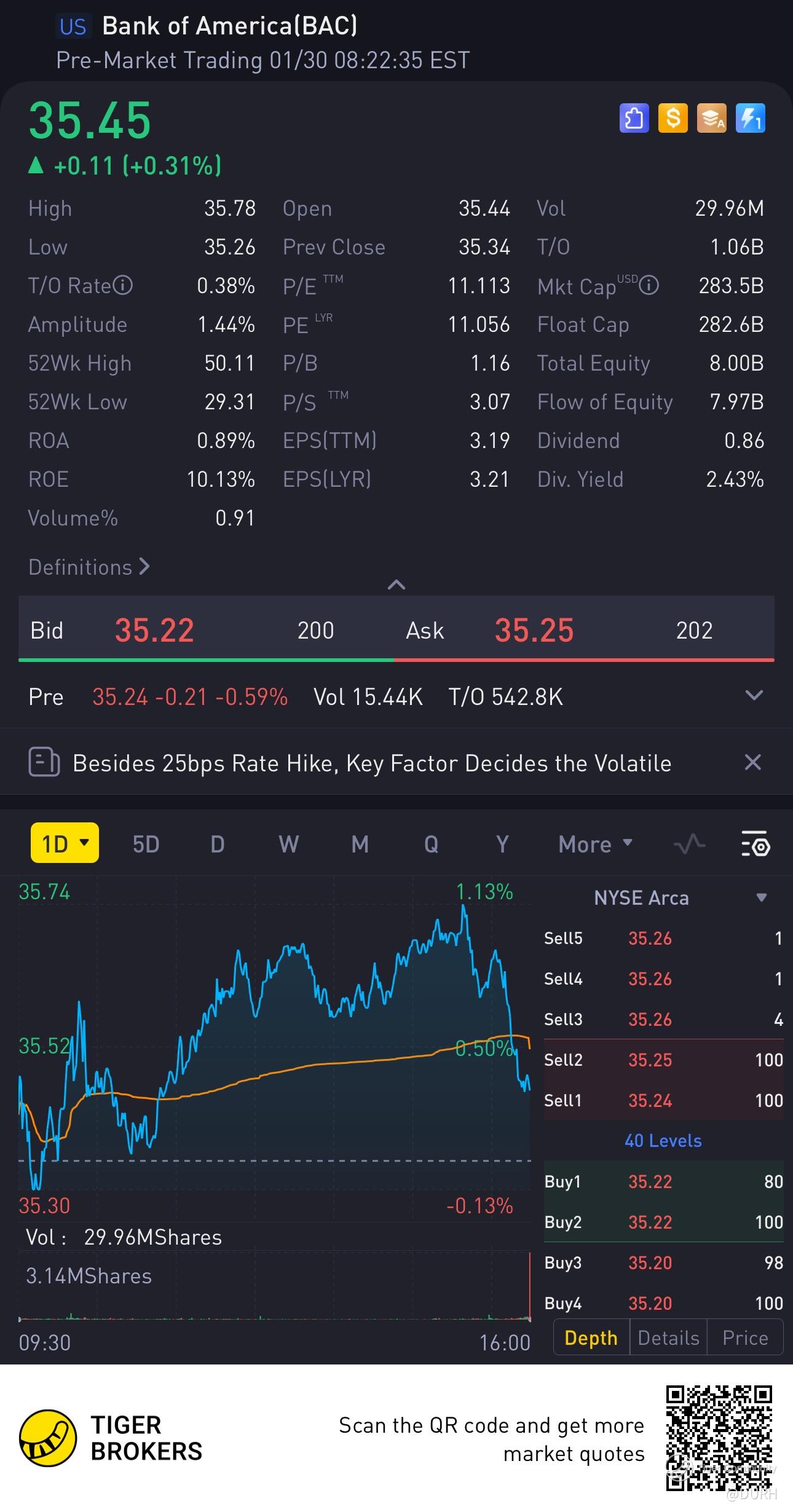Screen dimensions: 793x1512
Task: Tap the Div. Yield value 2.43%
Action: pyautogui.click(x=735, y=479)
